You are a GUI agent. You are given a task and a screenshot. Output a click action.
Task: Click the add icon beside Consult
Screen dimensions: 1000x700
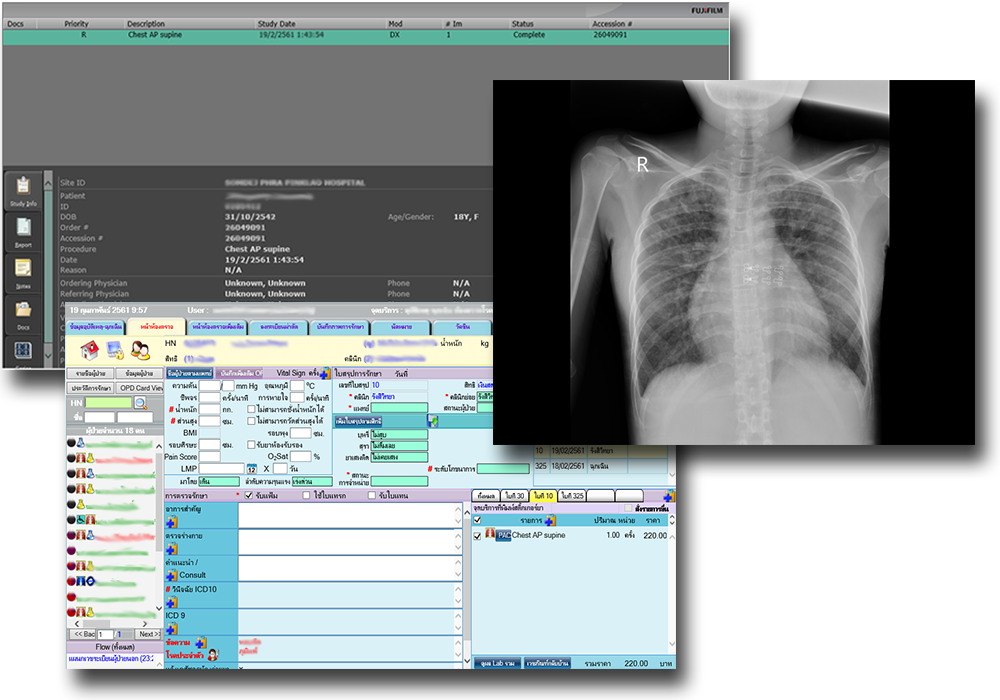click(172, 575)
